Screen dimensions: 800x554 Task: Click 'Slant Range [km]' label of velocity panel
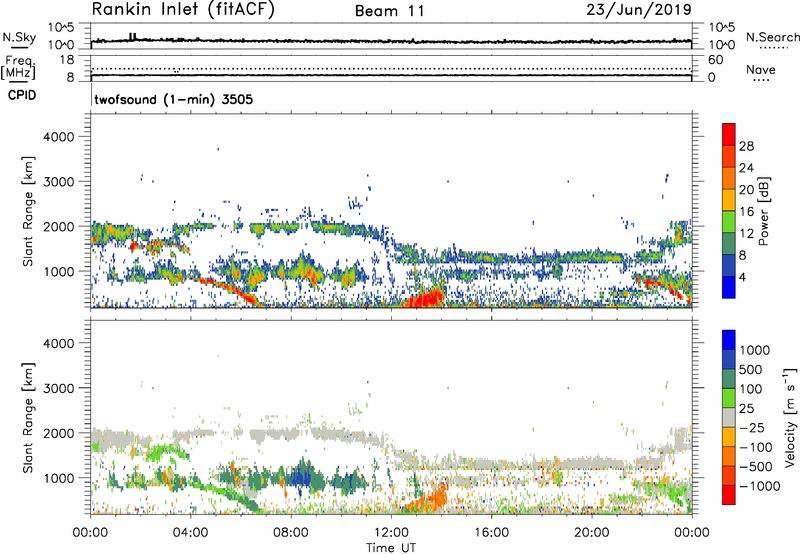(28, 418)
